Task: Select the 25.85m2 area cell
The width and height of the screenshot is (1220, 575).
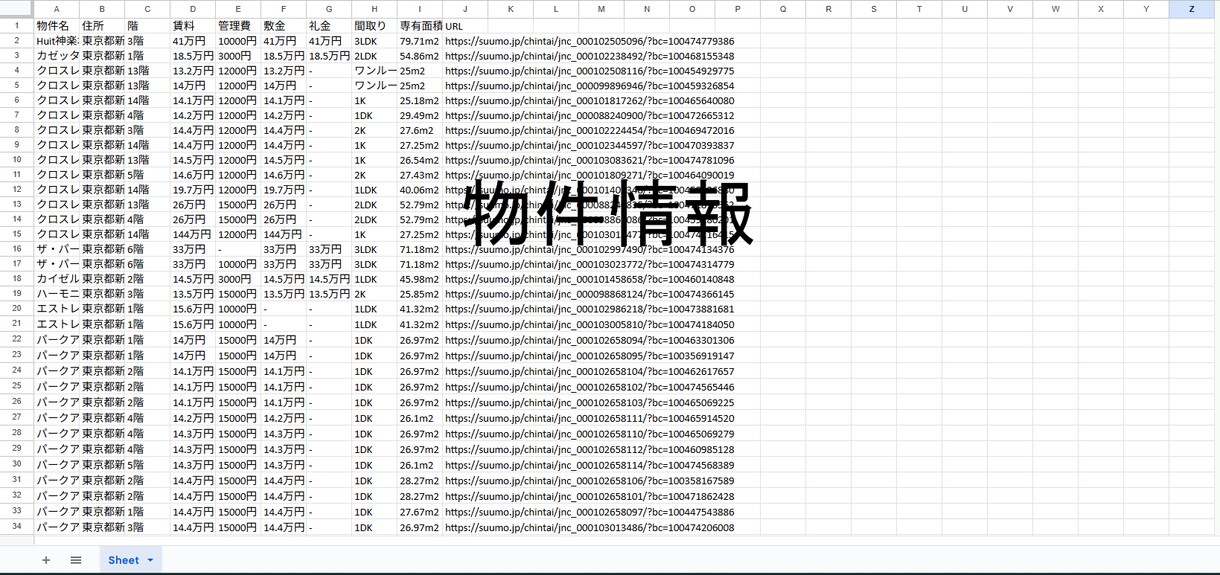Action: coord(420,294)
